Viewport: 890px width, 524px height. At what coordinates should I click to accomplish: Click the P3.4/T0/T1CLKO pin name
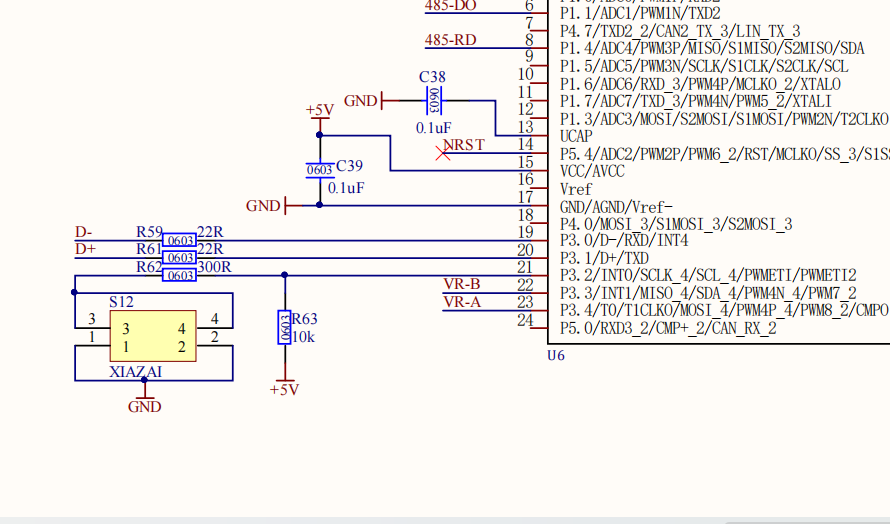[x=724, y=311]
